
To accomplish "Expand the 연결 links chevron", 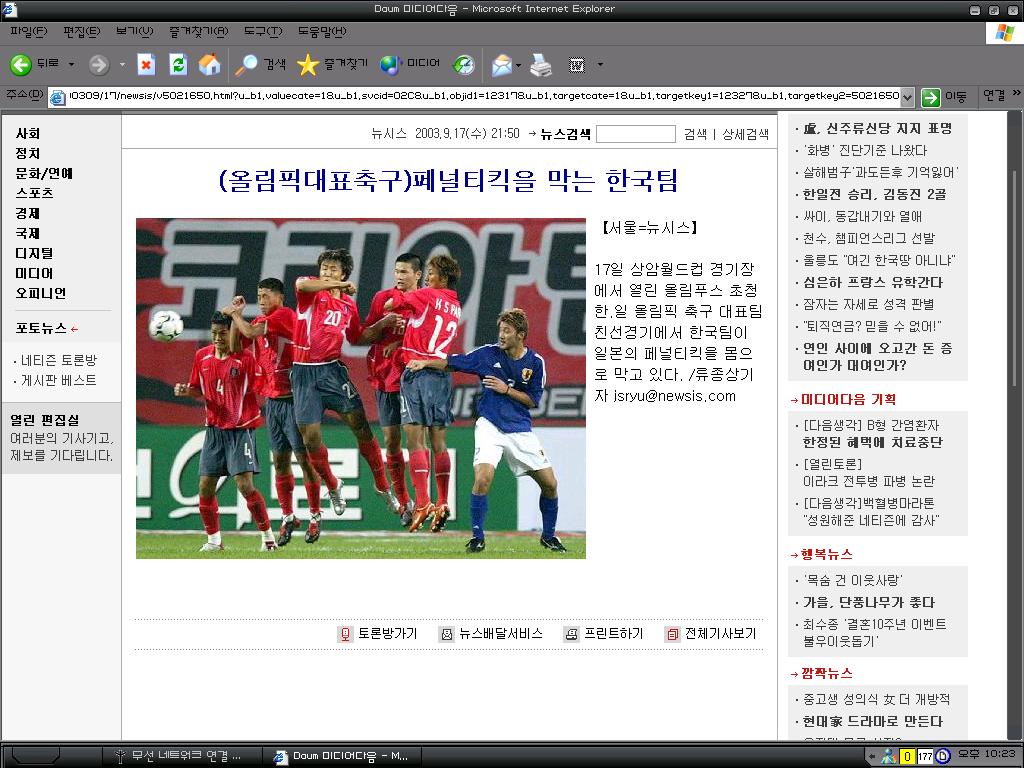I will [1016, 94].
